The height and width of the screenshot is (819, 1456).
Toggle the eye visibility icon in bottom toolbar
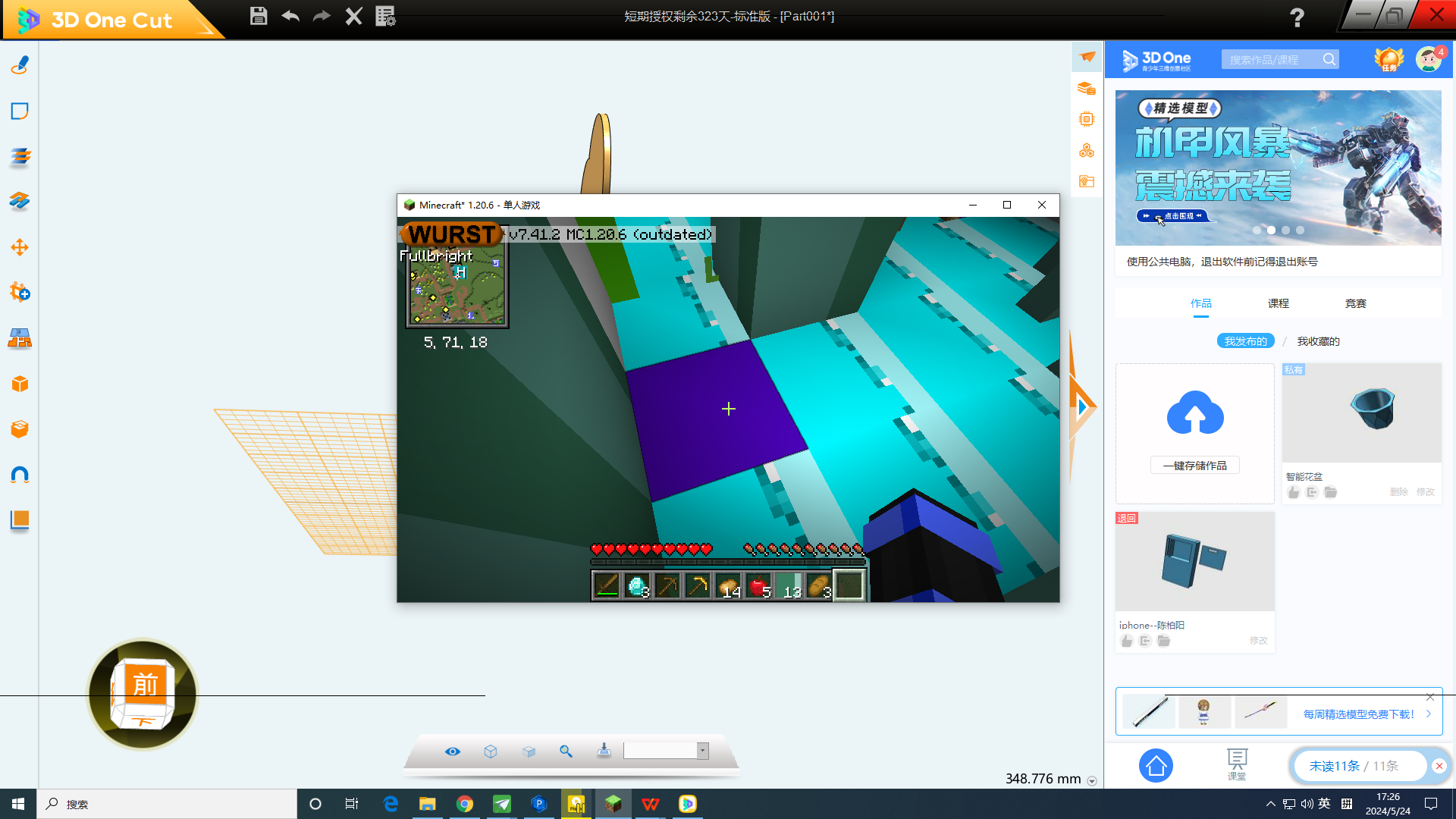(x=453, y=751)
